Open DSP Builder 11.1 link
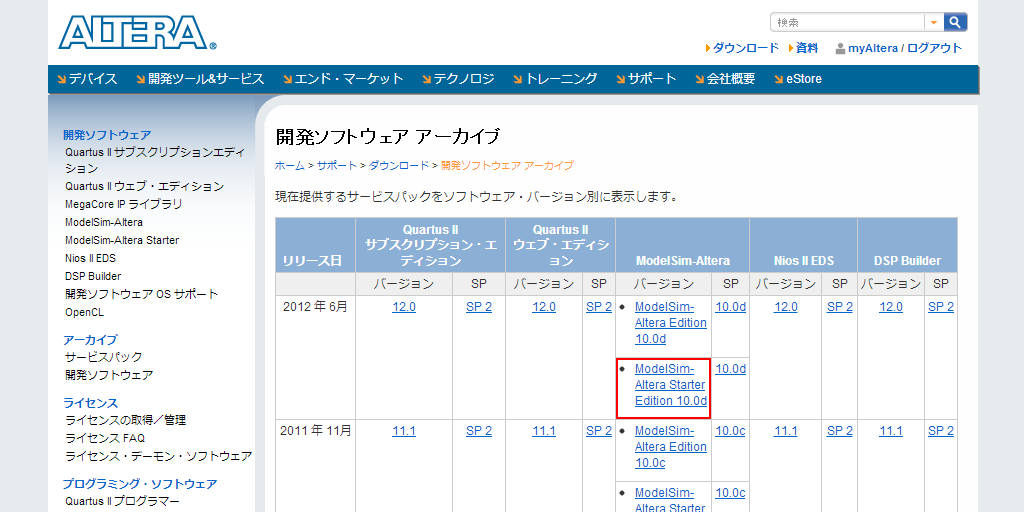1024x512 pixels. [891, 431]
